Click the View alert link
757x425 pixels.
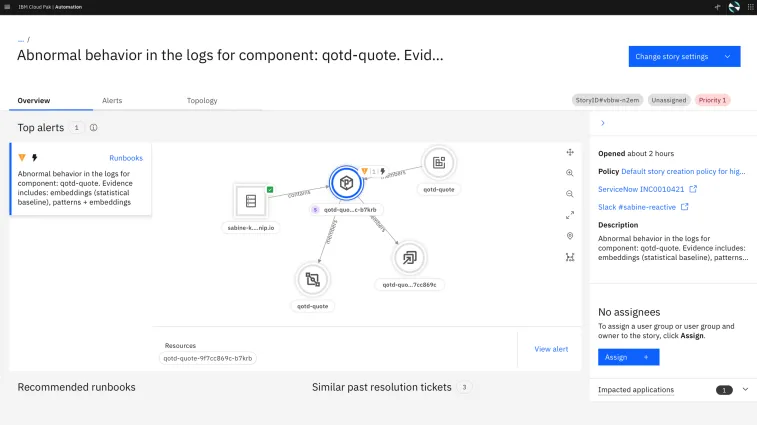point(551,349)
